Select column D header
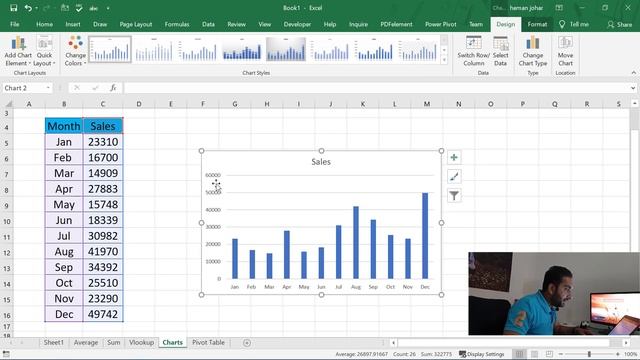Image resolution: width=640 pixels, height=360 pixels. tap(139, 104)
